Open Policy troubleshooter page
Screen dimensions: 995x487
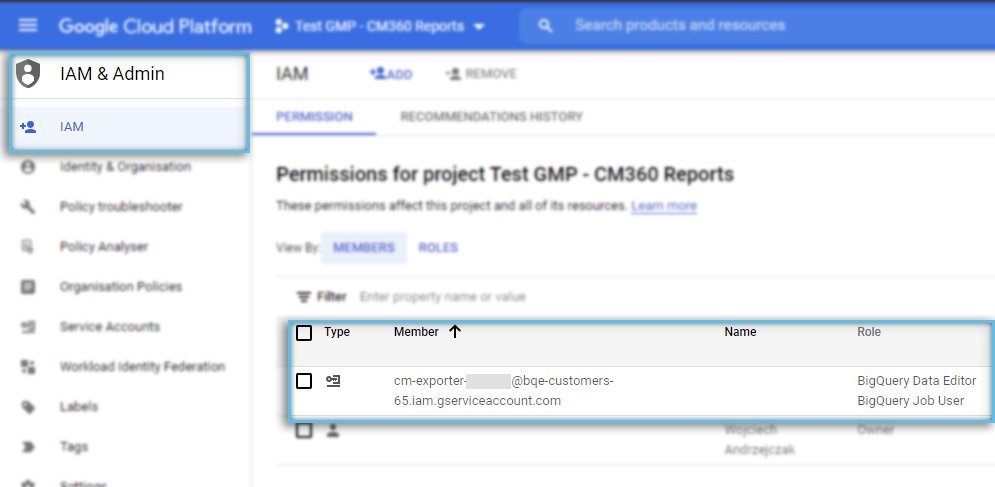121,207
